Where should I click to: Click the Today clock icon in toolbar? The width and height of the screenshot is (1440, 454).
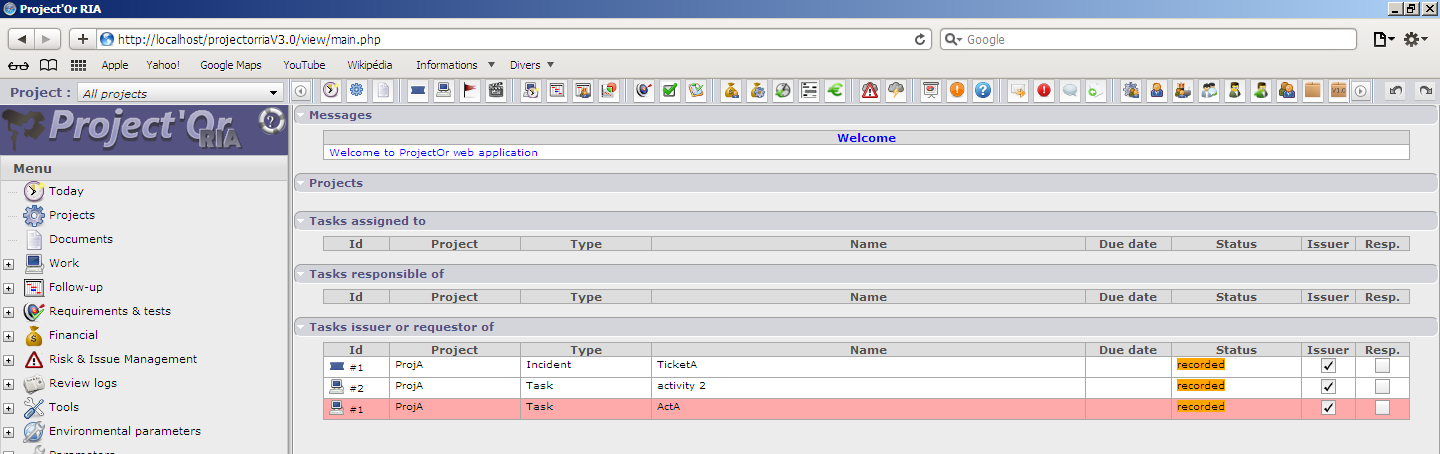pyautogui.click(x=331, y=91)
